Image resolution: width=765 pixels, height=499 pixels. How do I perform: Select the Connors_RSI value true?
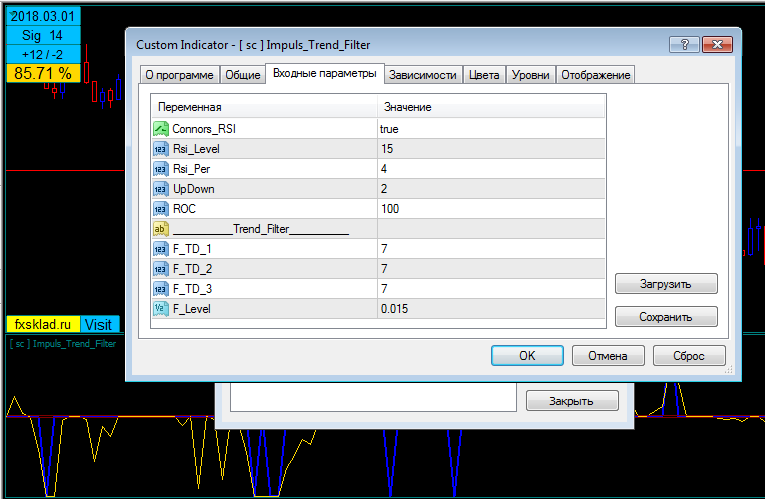(491, 129)
